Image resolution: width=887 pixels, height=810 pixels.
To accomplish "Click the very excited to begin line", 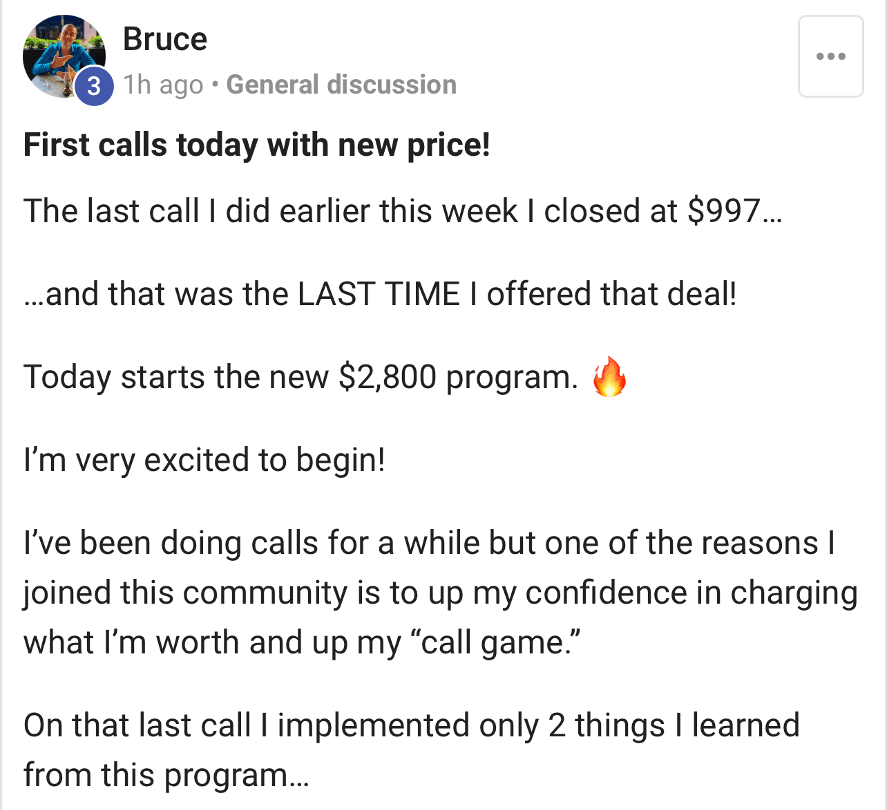I will [x=204, y=460].
